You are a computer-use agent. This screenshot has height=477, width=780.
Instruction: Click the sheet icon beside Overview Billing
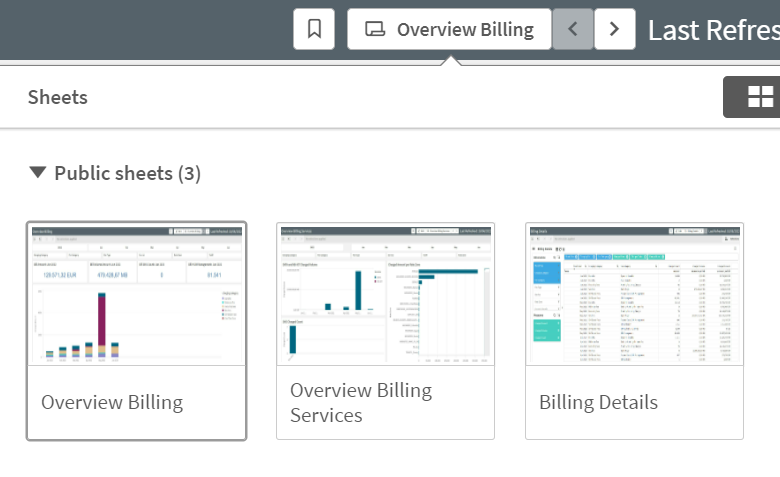tap(374, 29)
